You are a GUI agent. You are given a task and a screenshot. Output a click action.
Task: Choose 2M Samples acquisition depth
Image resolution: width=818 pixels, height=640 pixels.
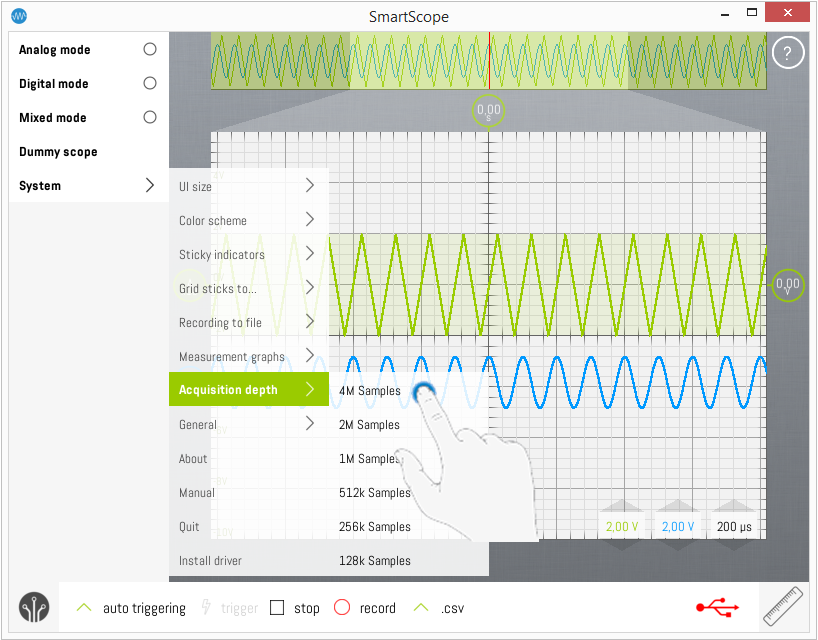pyautogui.click(x=370, y=425)
